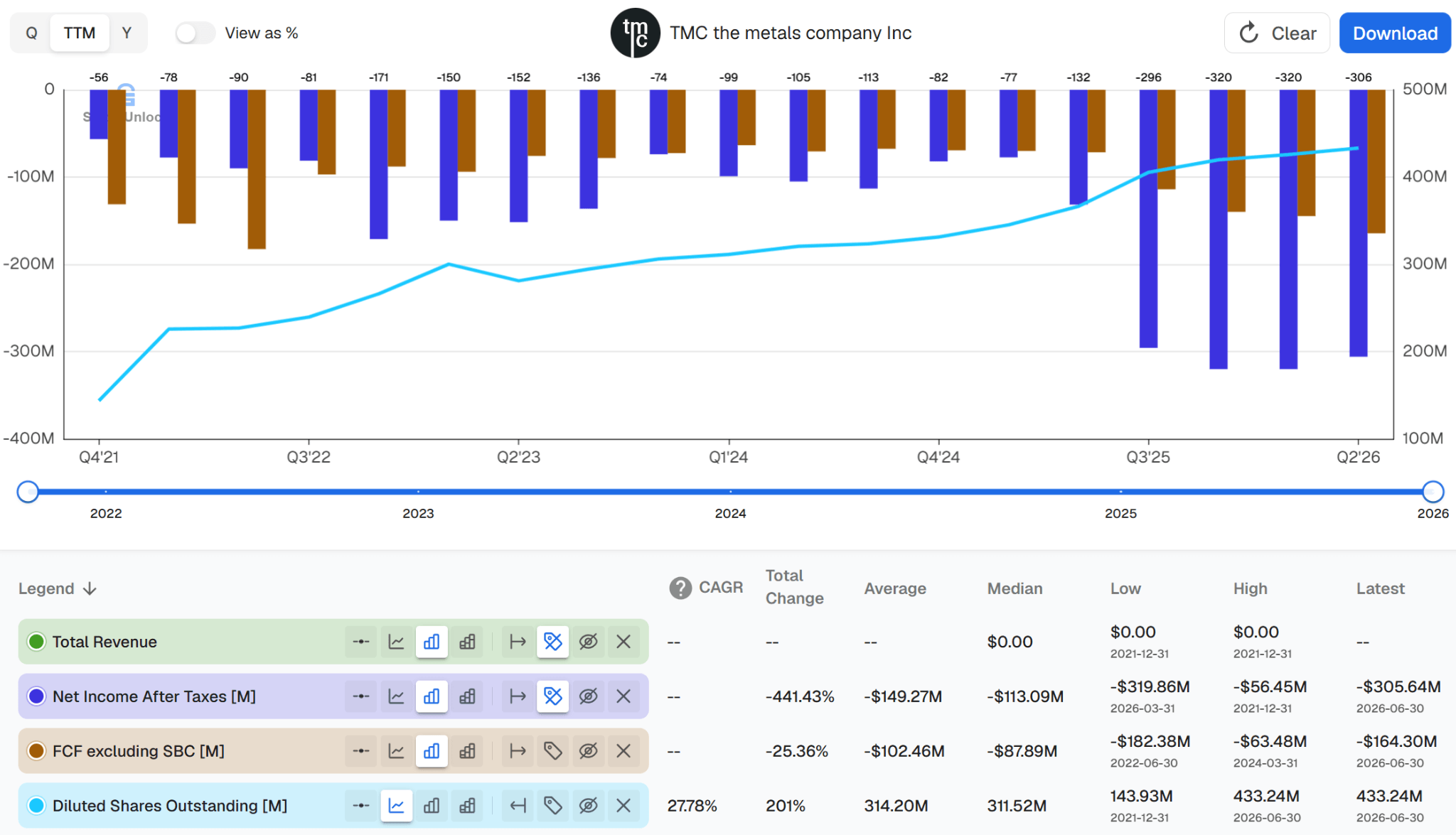The height and width of the screenshot is (835, 1456).
Task: Click the Download button
Action: [x=1395, y=33]
